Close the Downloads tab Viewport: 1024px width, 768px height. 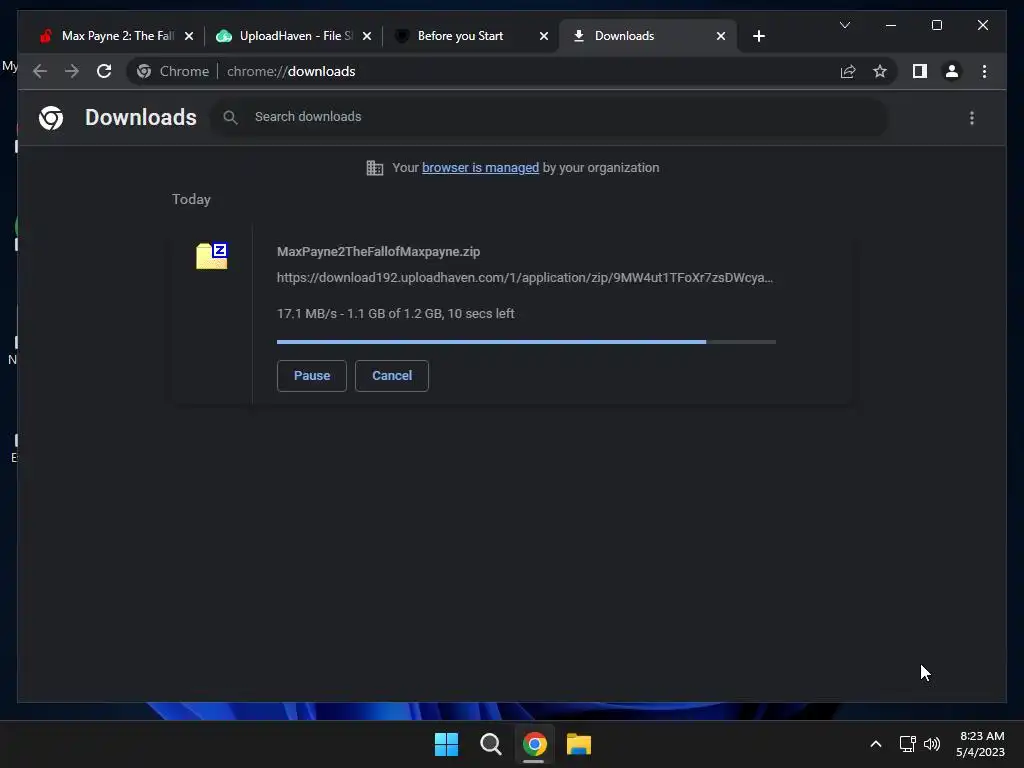click(x=720, y=36)
